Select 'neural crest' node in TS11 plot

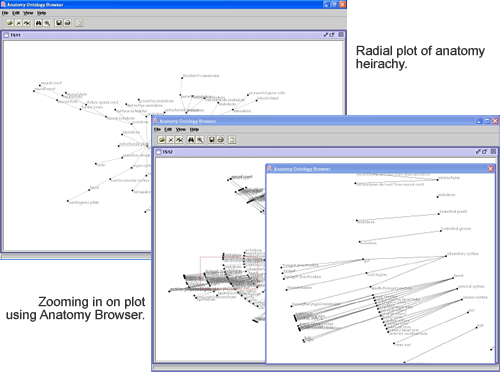click(x=51, y=83)
